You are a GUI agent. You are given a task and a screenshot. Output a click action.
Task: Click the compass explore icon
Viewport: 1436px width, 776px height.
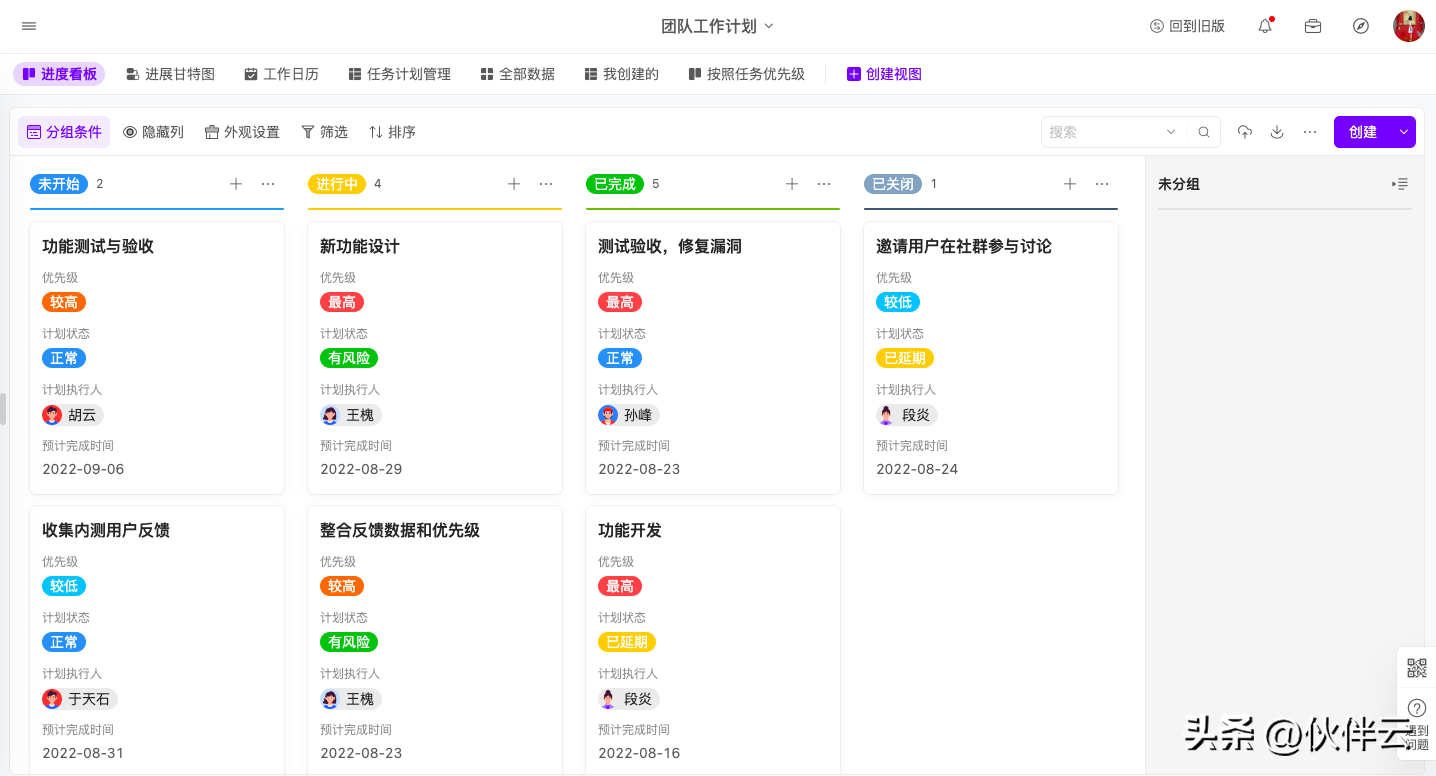tap(1361, 26)
